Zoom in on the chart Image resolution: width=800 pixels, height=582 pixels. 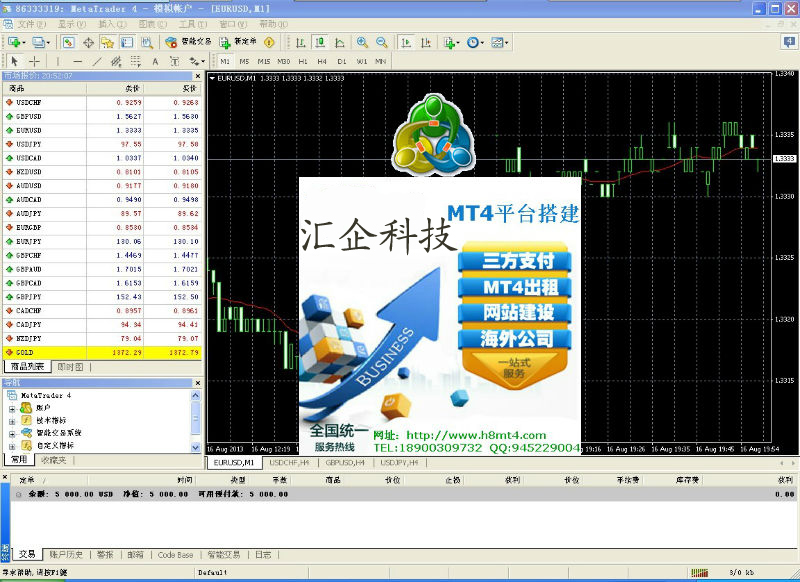click(362, 42)
